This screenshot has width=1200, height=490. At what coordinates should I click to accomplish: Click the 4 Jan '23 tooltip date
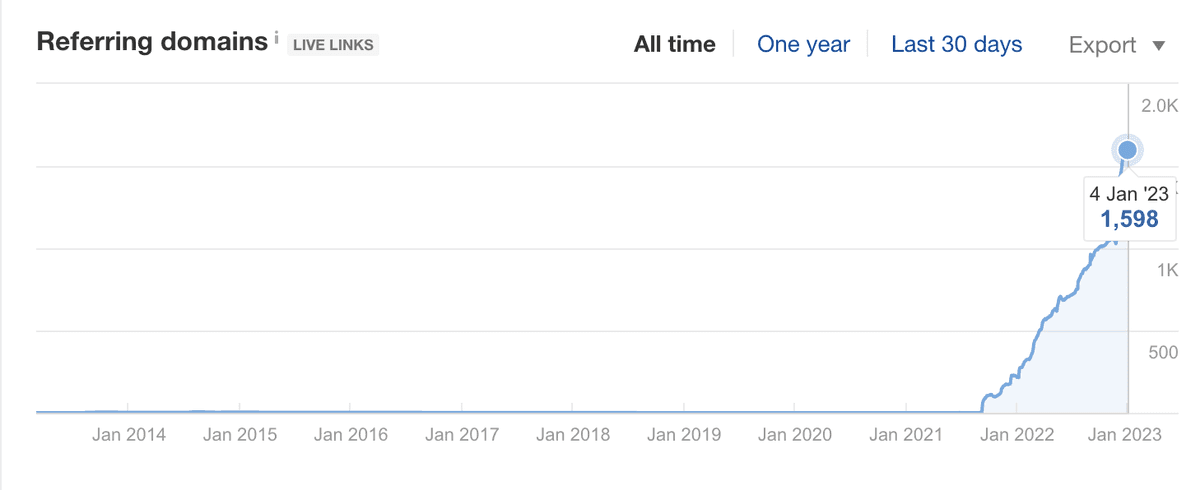pyautogui.click(x=1129, y=195)
